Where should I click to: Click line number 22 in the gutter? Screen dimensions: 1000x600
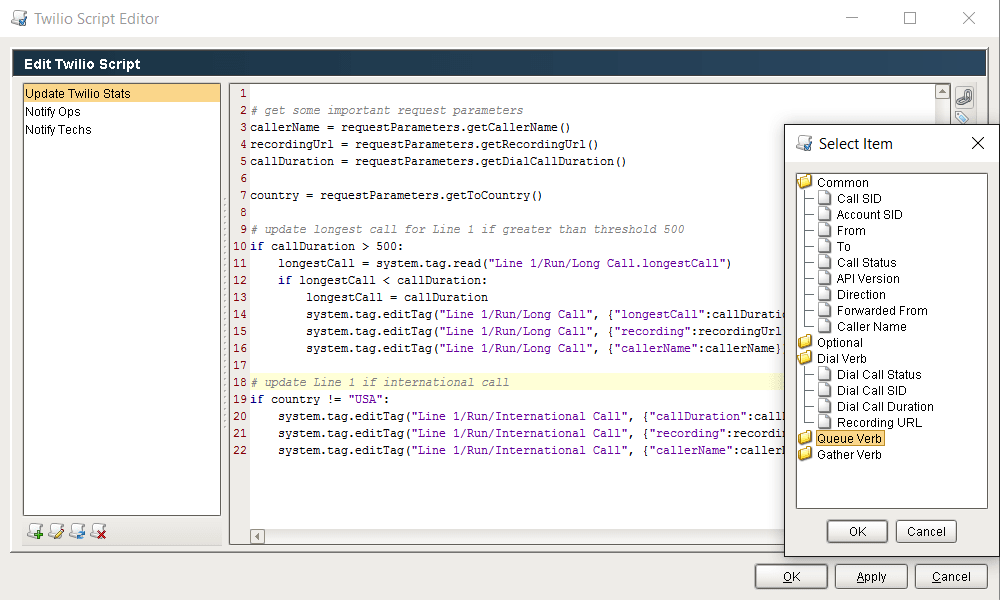(240, 450)
